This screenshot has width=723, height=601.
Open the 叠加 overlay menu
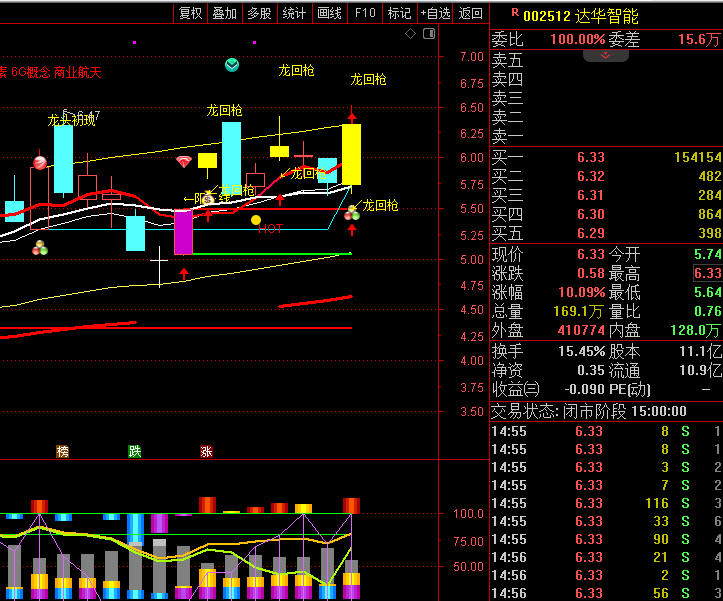click(225, 13)
